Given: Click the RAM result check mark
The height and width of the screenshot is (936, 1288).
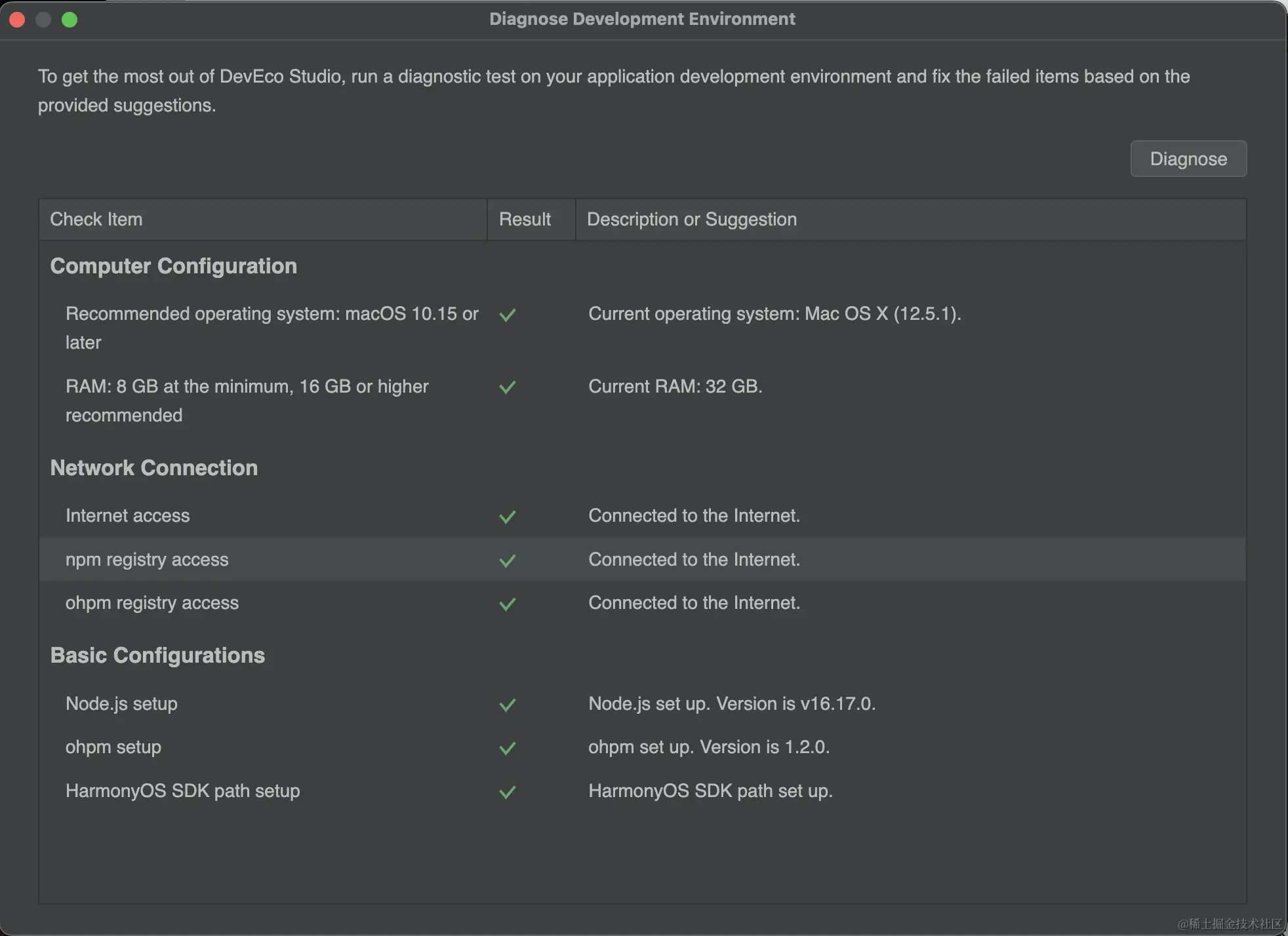Looking at the screenshot, I should [507, 387].
